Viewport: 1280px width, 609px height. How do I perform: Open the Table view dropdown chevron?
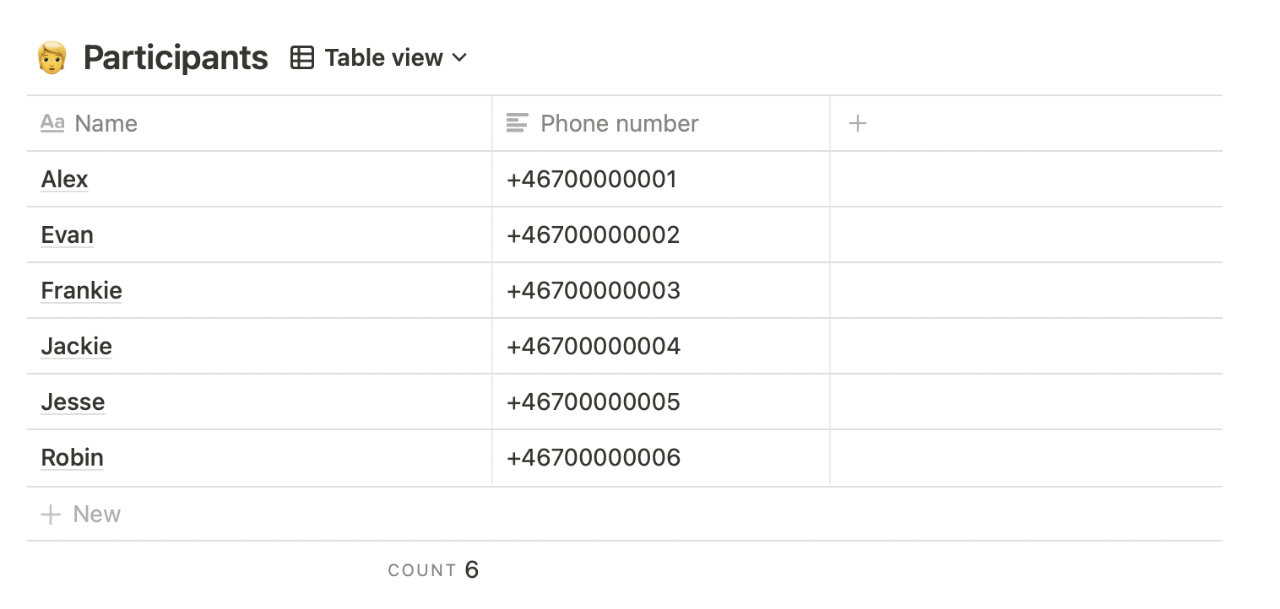click(x=460, y=58)
